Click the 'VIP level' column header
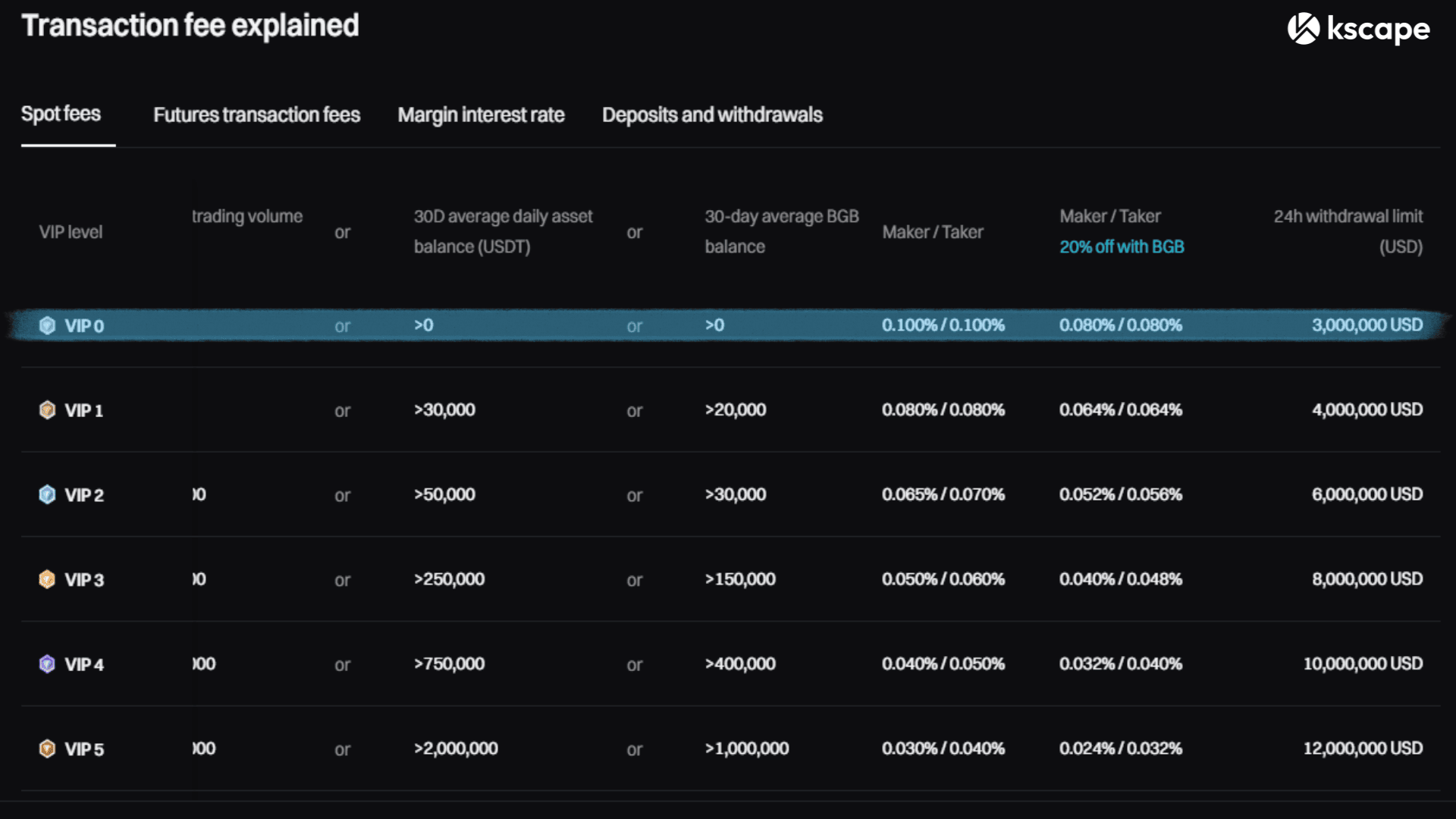Screen dimensions: 1456x819 (71, 232)
